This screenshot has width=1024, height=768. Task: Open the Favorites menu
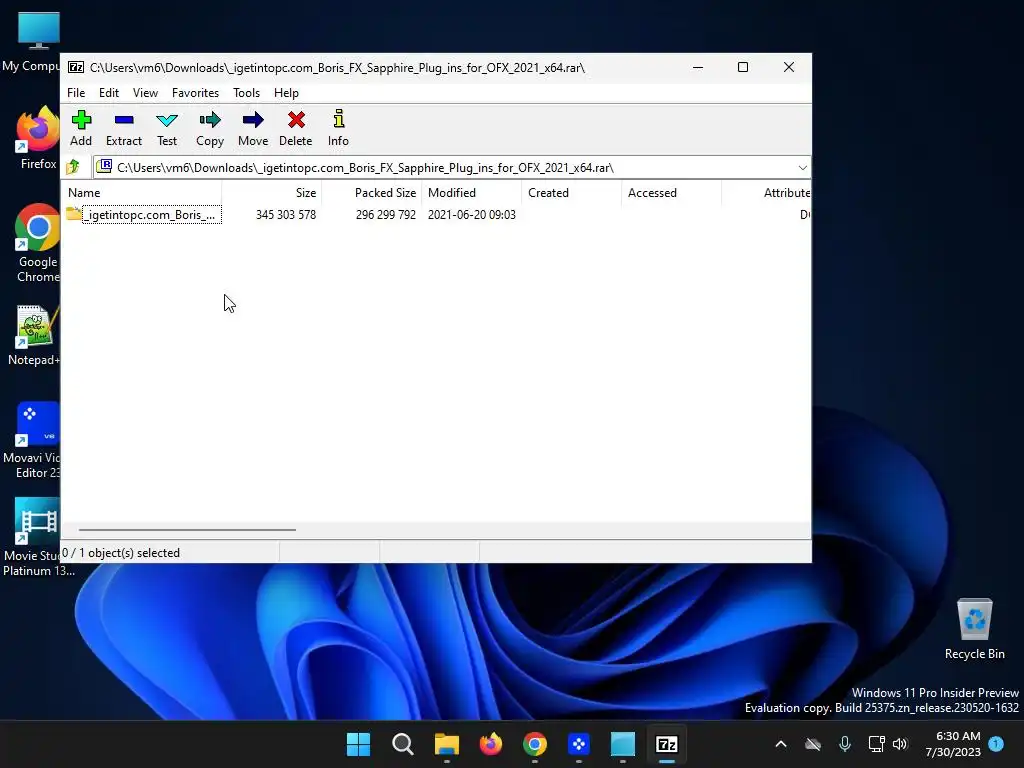195,93
